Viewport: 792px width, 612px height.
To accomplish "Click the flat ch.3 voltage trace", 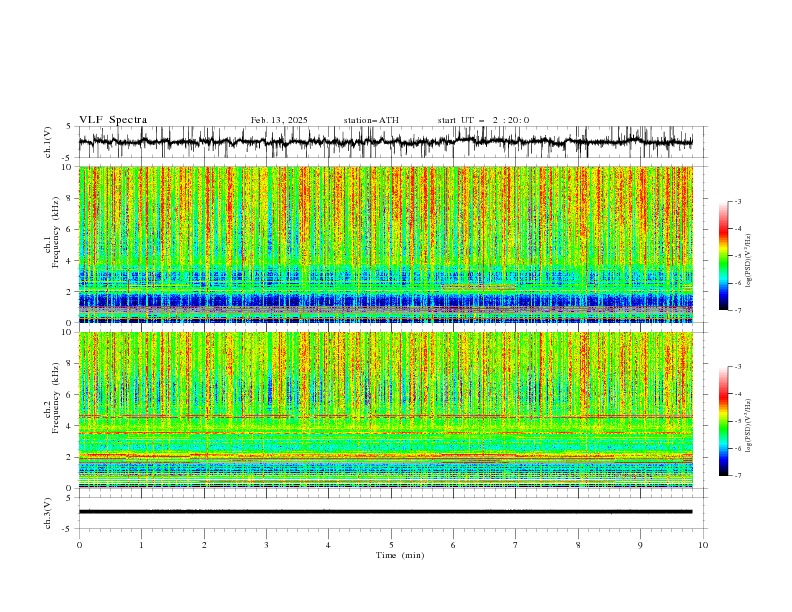I will (x=385, y=512).
